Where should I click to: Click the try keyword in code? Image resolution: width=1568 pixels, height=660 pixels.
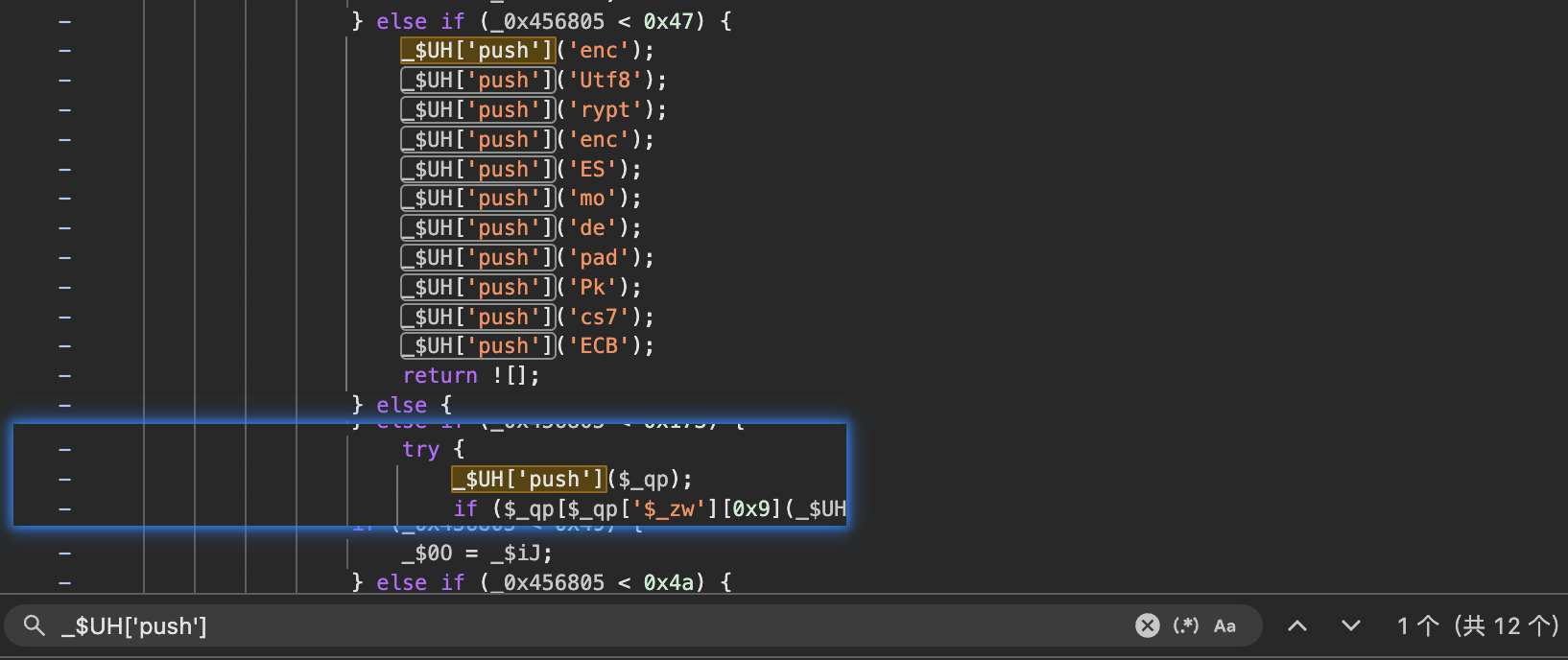coord(420,450)
